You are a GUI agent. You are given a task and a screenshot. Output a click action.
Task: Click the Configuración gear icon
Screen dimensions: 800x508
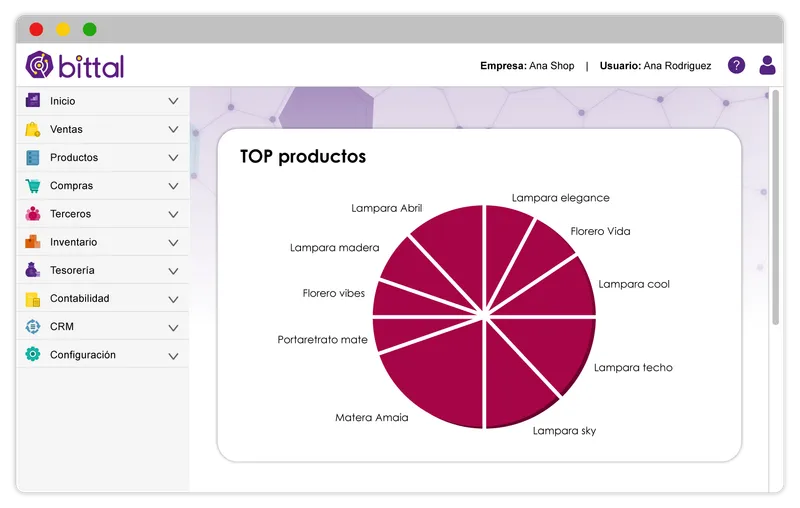point(33,354)
